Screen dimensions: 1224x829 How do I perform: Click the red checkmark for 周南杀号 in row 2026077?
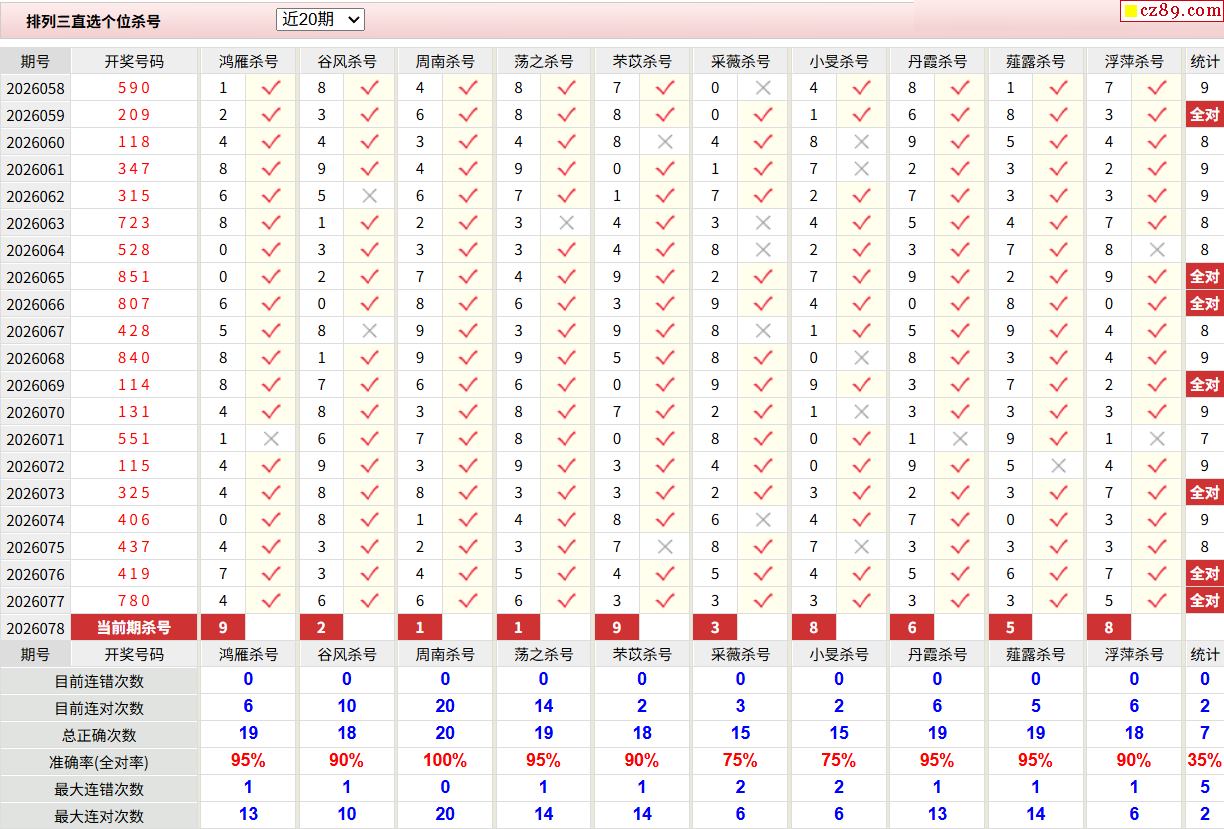point(468,601)
